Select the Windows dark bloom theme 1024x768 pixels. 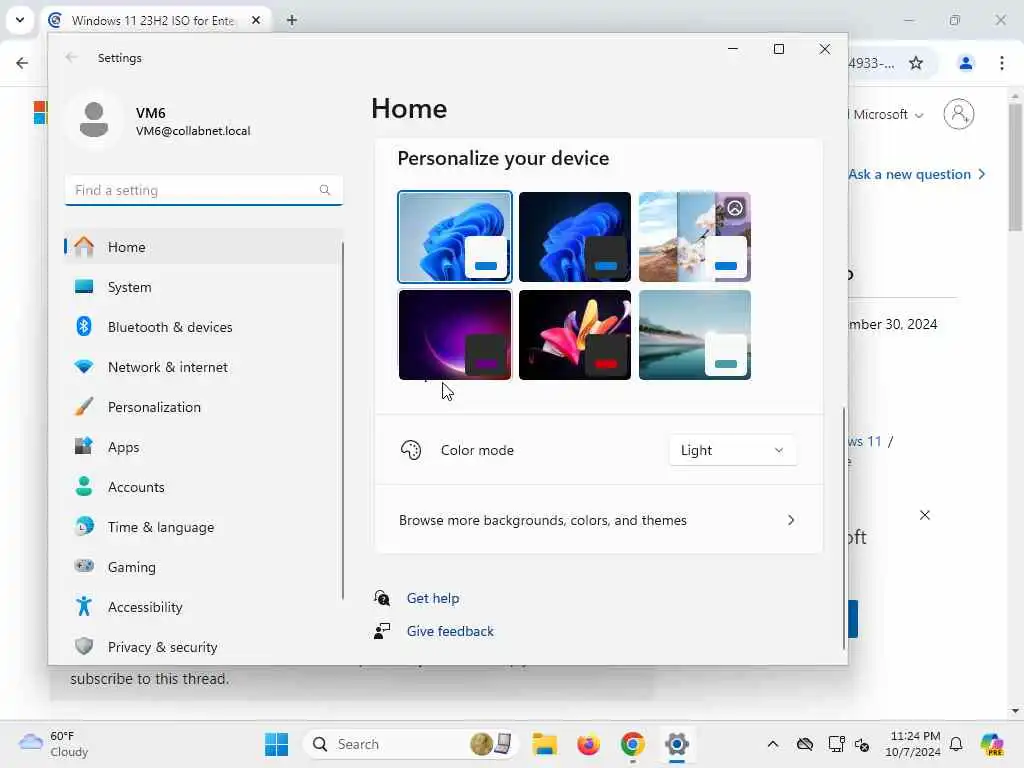tap(575, 236)
